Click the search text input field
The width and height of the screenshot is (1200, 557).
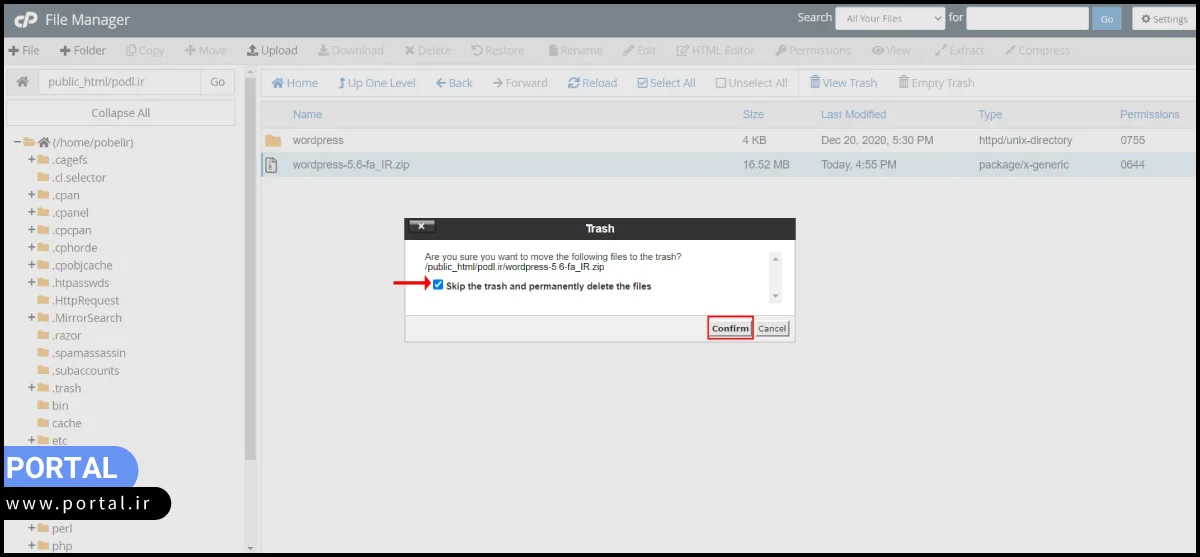1027,18
